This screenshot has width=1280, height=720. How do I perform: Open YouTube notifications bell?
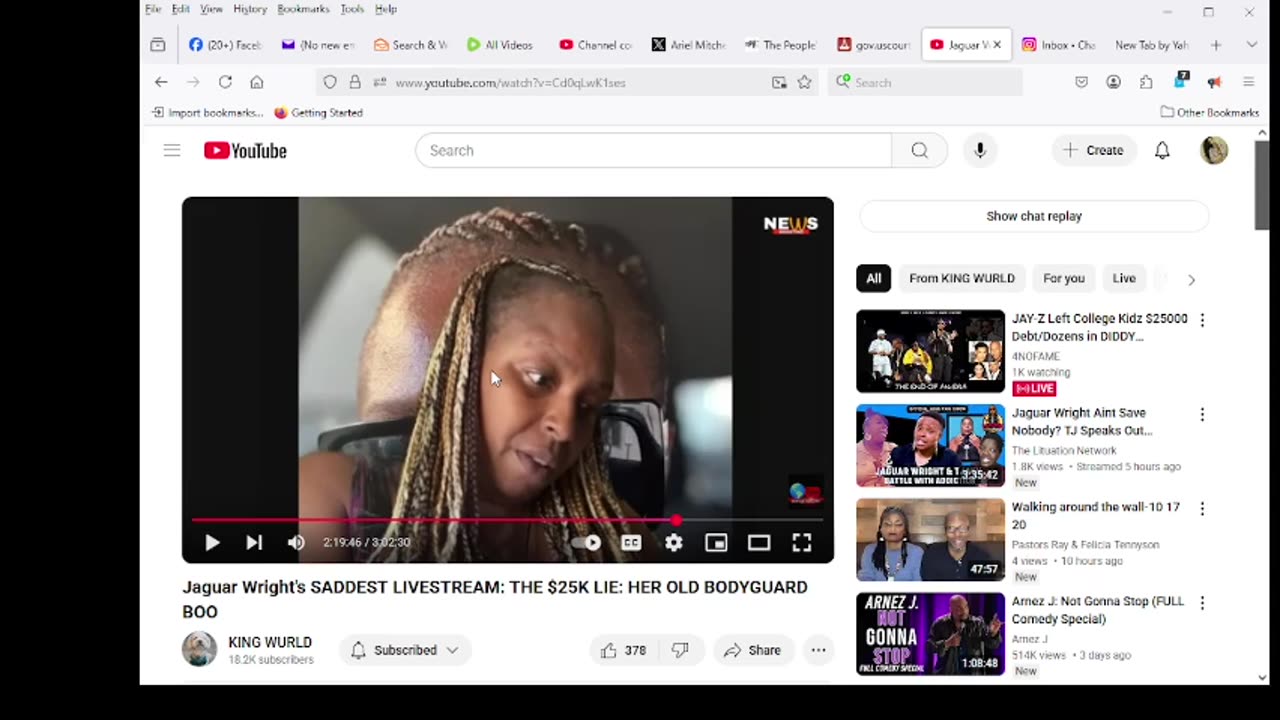pyautogui.click(x=1162, y=150)
